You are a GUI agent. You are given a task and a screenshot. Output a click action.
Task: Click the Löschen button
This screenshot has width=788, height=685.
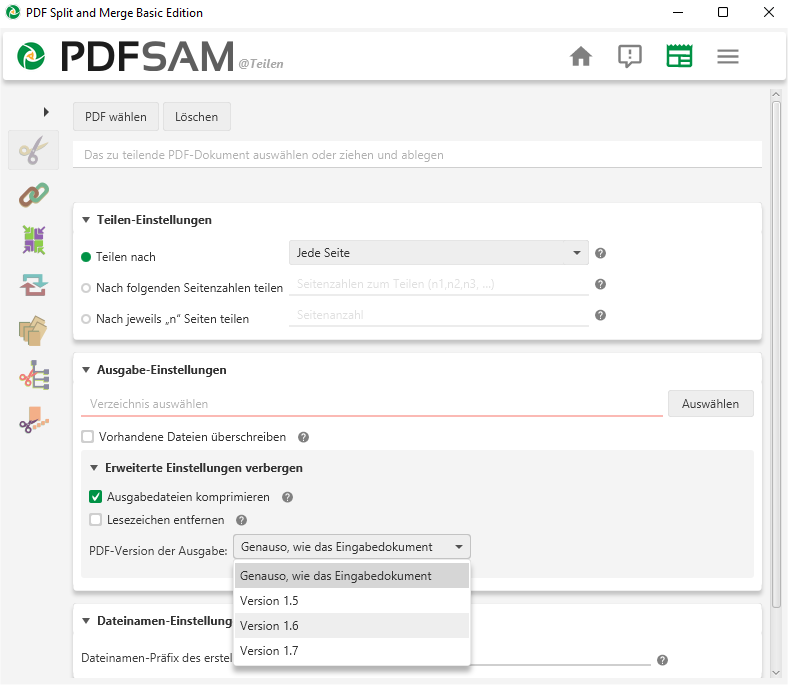point(196,117)
